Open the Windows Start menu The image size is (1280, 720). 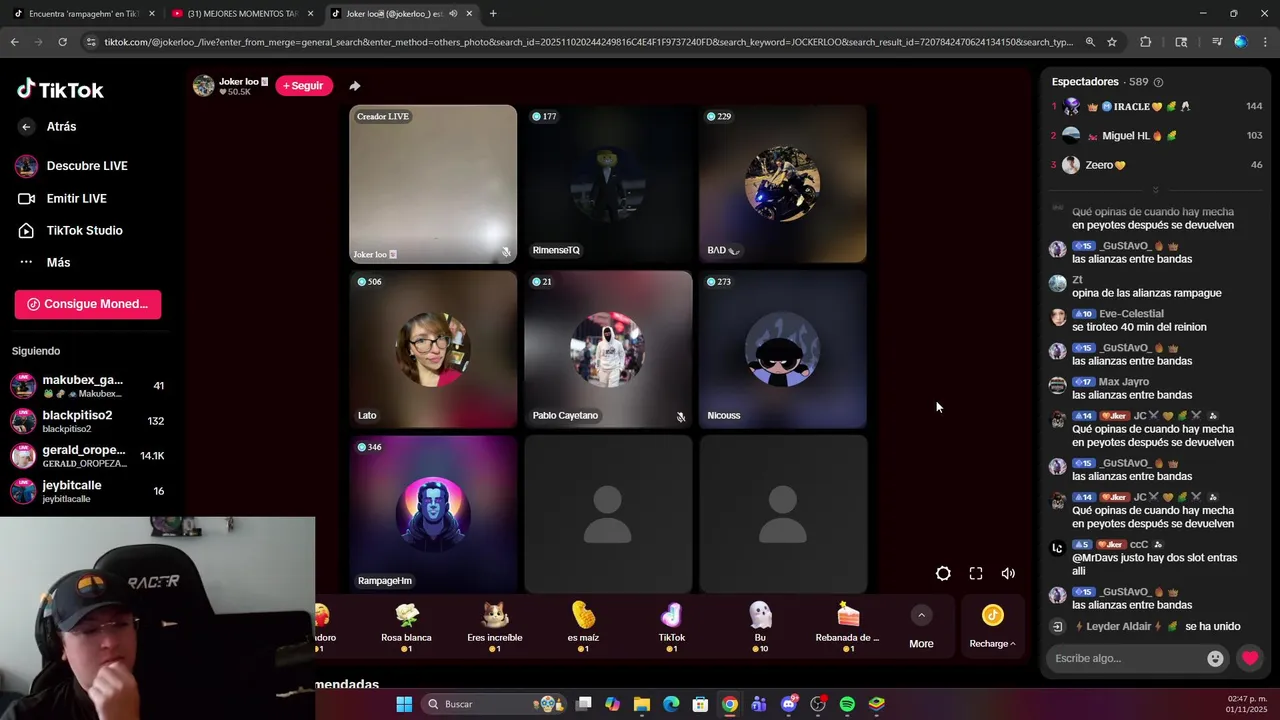coord(404,704)
